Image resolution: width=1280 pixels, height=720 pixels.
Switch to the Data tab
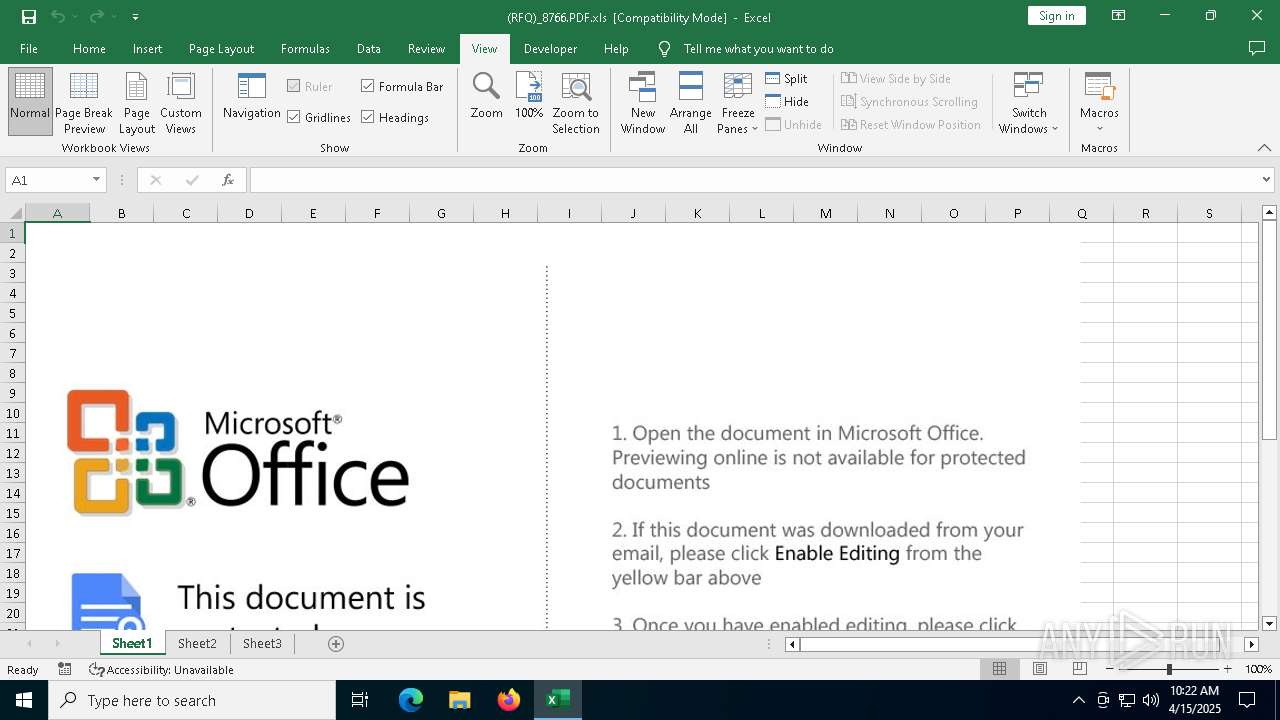369,48
